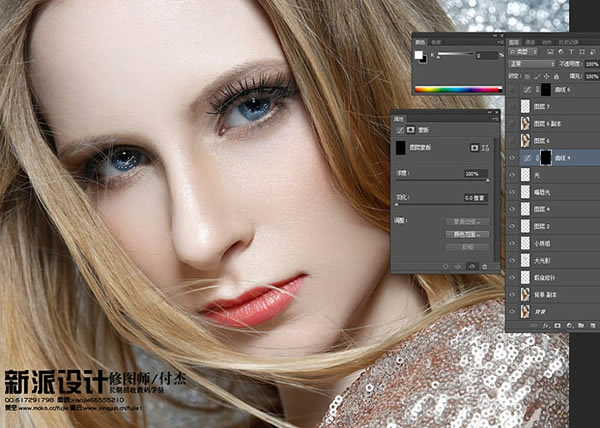
Task: Open the layer filter type dropdown
Action: click(x=523, y=52)
